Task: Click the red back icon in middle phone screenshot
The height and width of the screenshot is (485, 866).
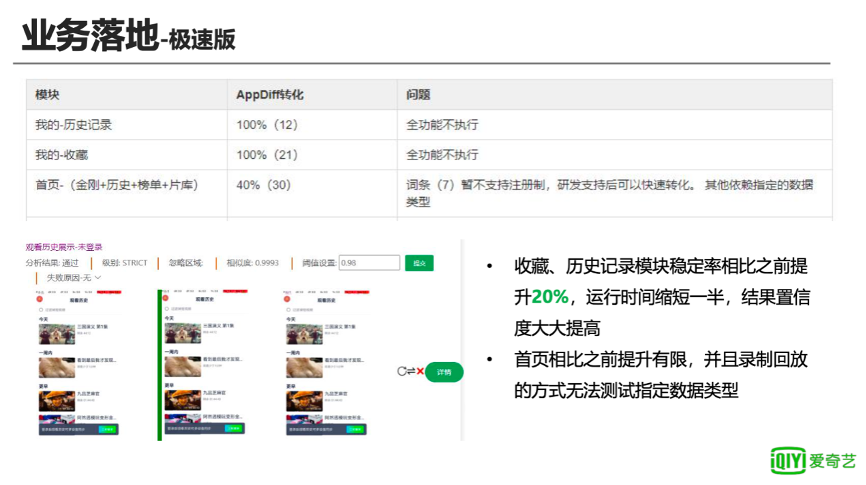Action: click(165, 298)
